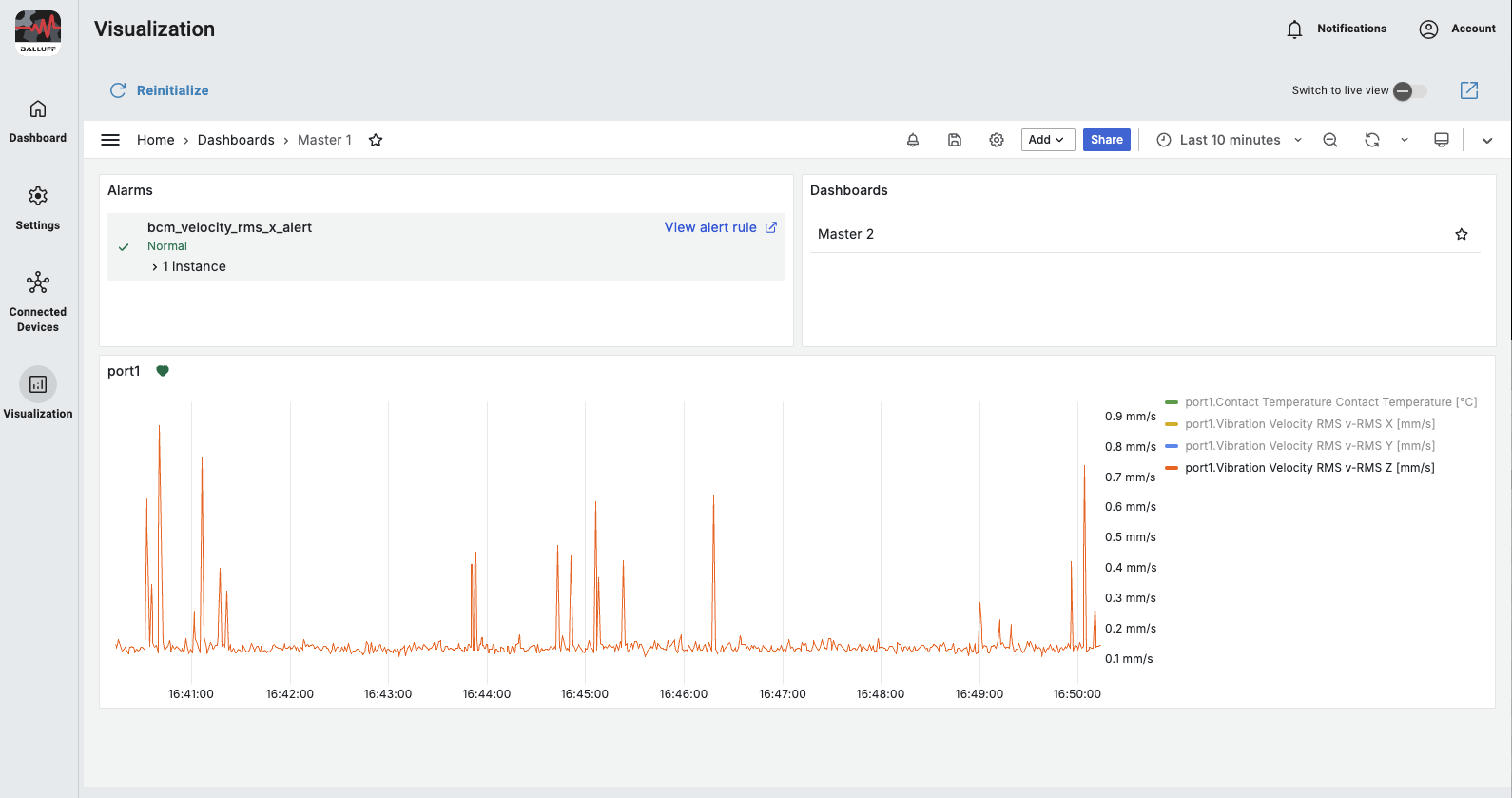Refresh the dashboard with the refresh icon
Image resolution: width=1512 pixels, height=798 pixels.
(1371, 140)
